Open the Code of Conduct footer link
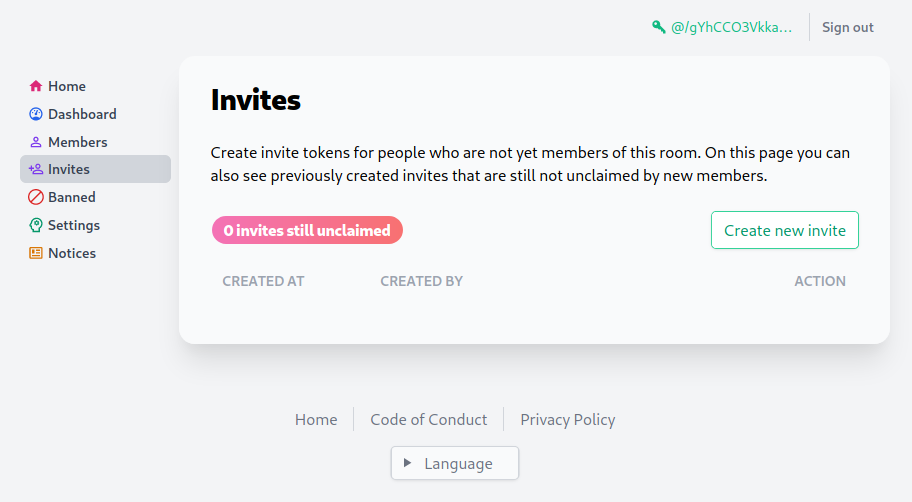The height and width of the screenshot is (502, 912). coord(429,419)
